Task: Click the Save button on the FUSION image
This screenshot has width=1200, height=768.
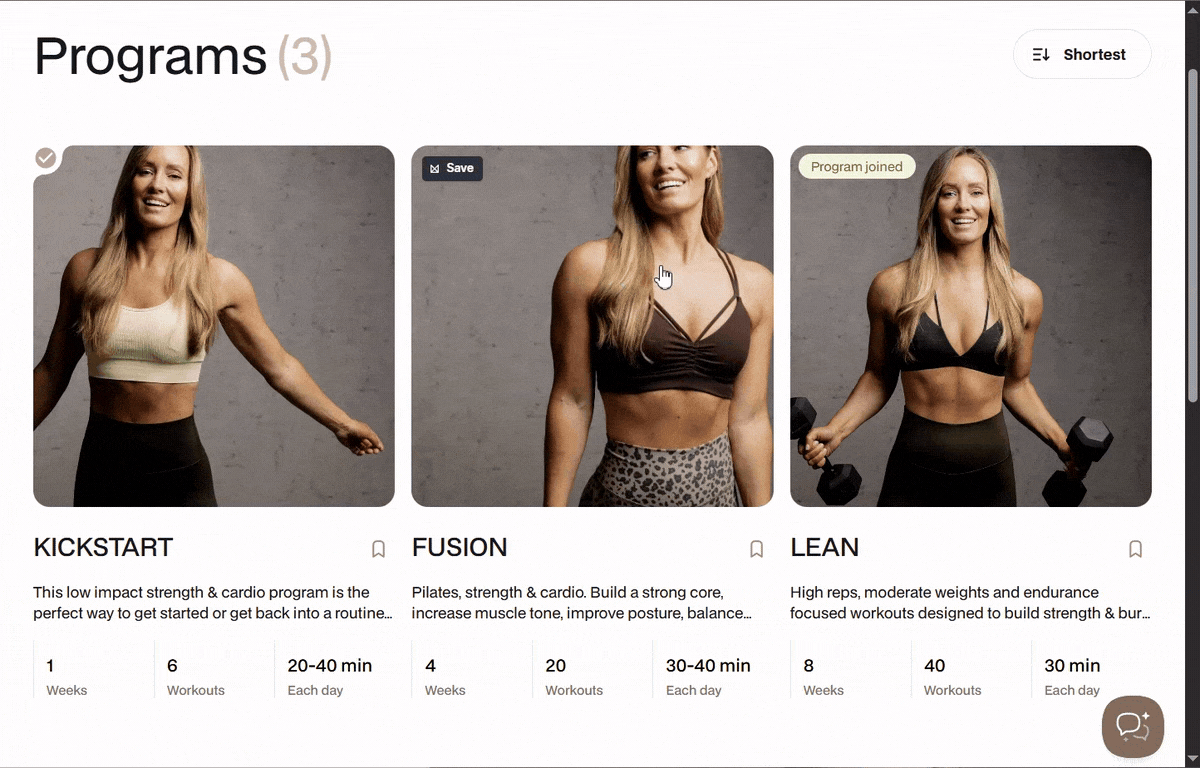Action: (x=452, y=168)
